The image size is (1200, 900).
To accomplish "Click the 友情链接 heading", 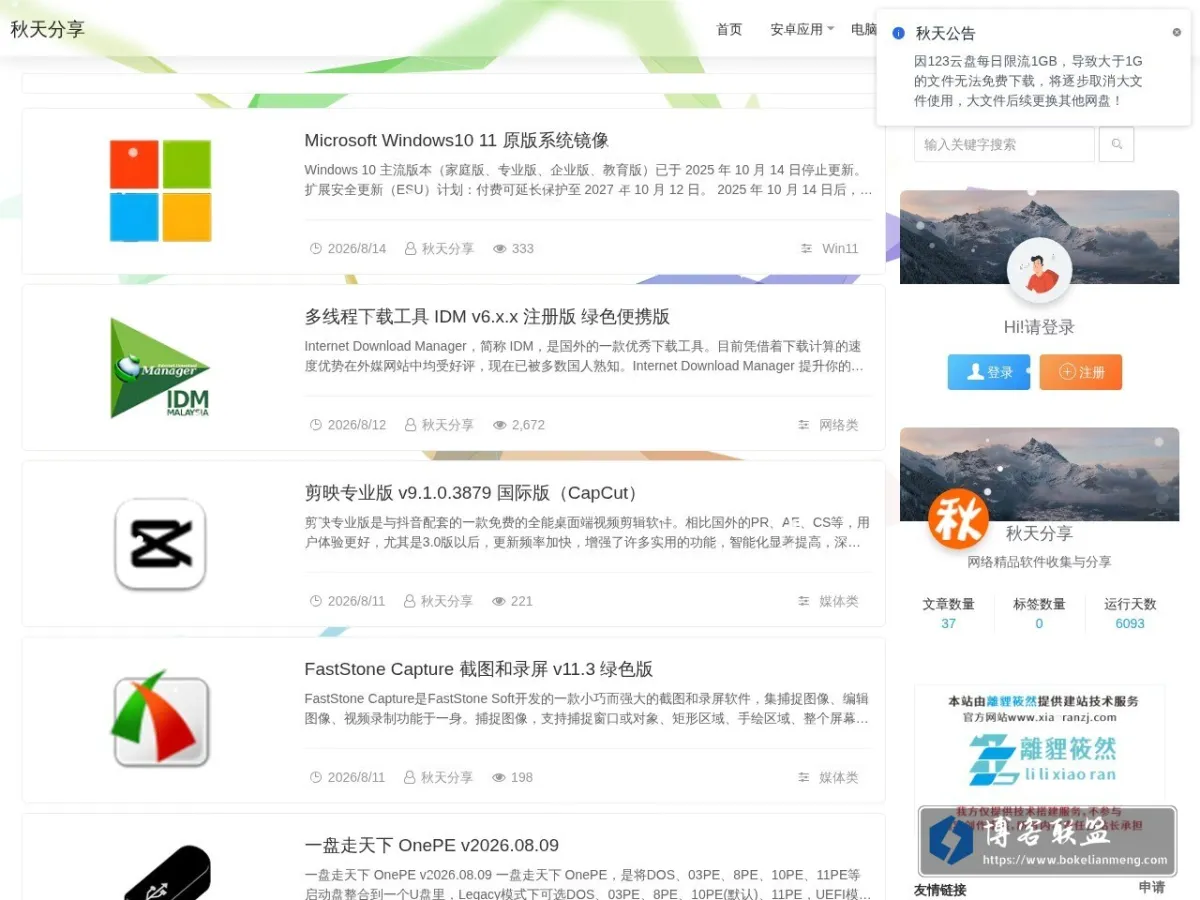I will [940, 889].
